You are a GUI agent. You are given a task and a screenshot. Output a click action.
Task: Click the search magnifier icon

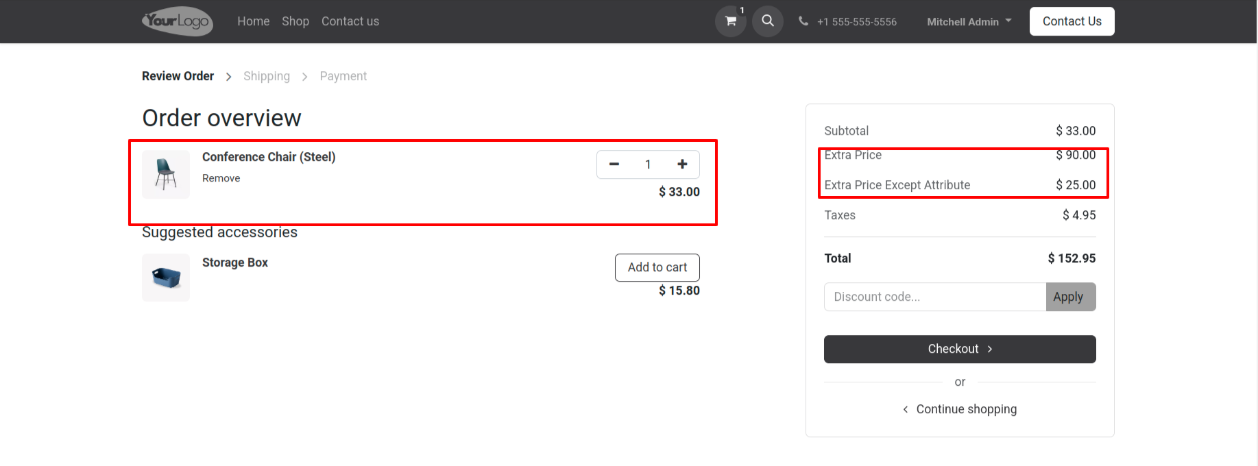click(x=767, y=21)
